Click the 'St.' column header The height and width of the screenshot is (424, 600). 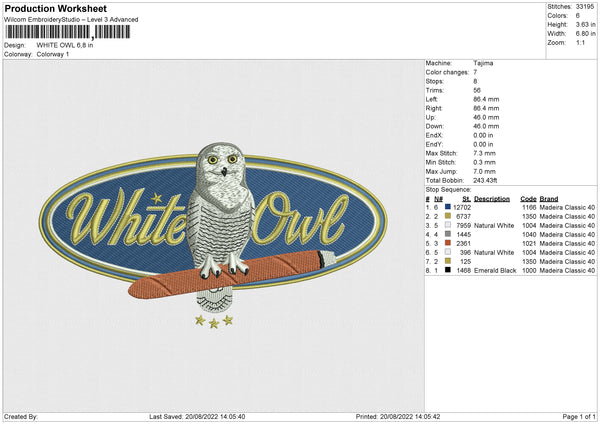(x=466, y=199)
